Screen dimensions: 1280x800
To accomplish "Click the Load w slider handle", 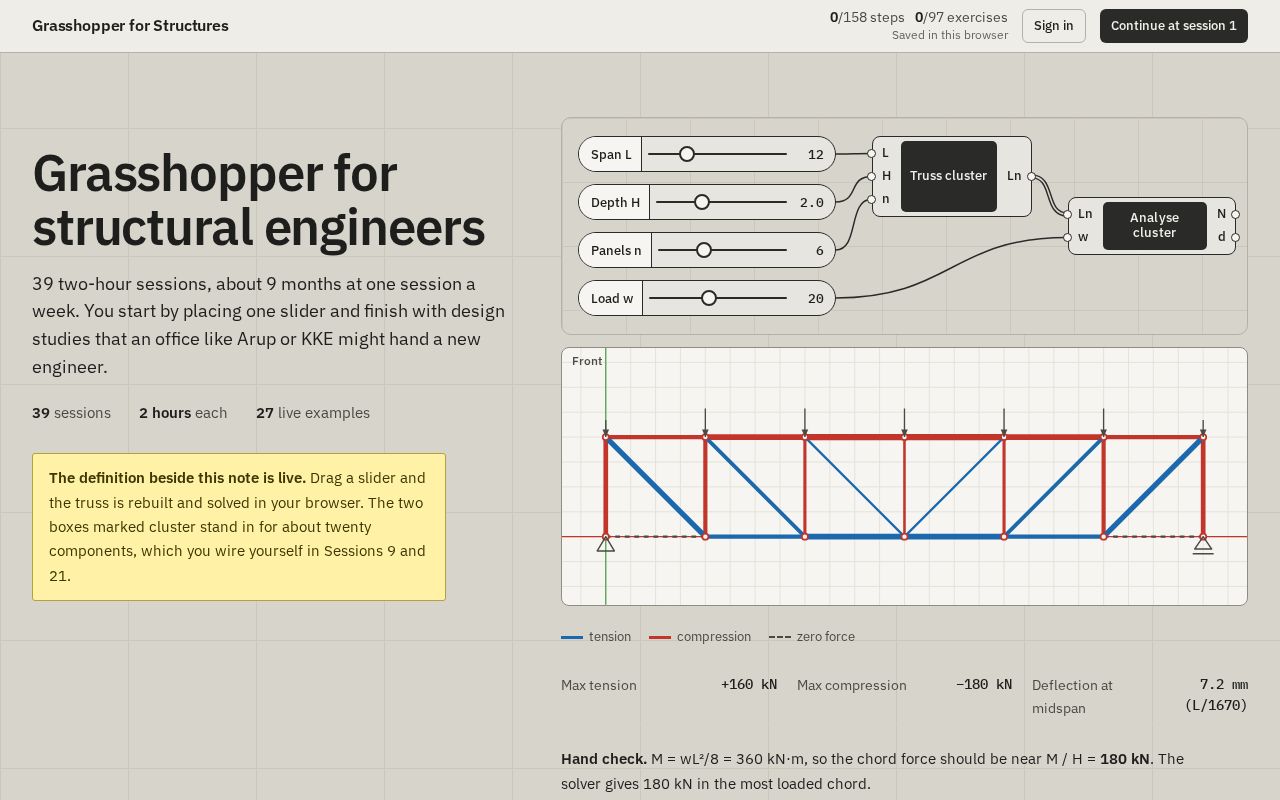I will click(x=709, y=298).
